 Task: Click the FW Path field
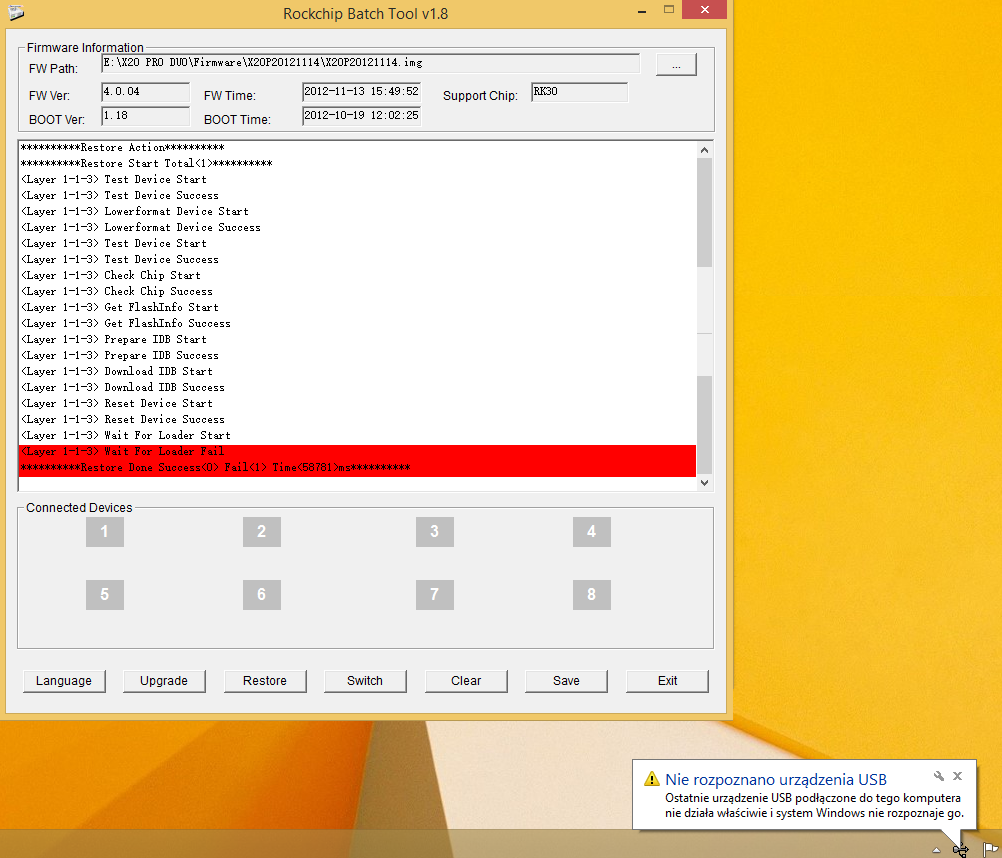pyautogui.click(x=371, y=63)
